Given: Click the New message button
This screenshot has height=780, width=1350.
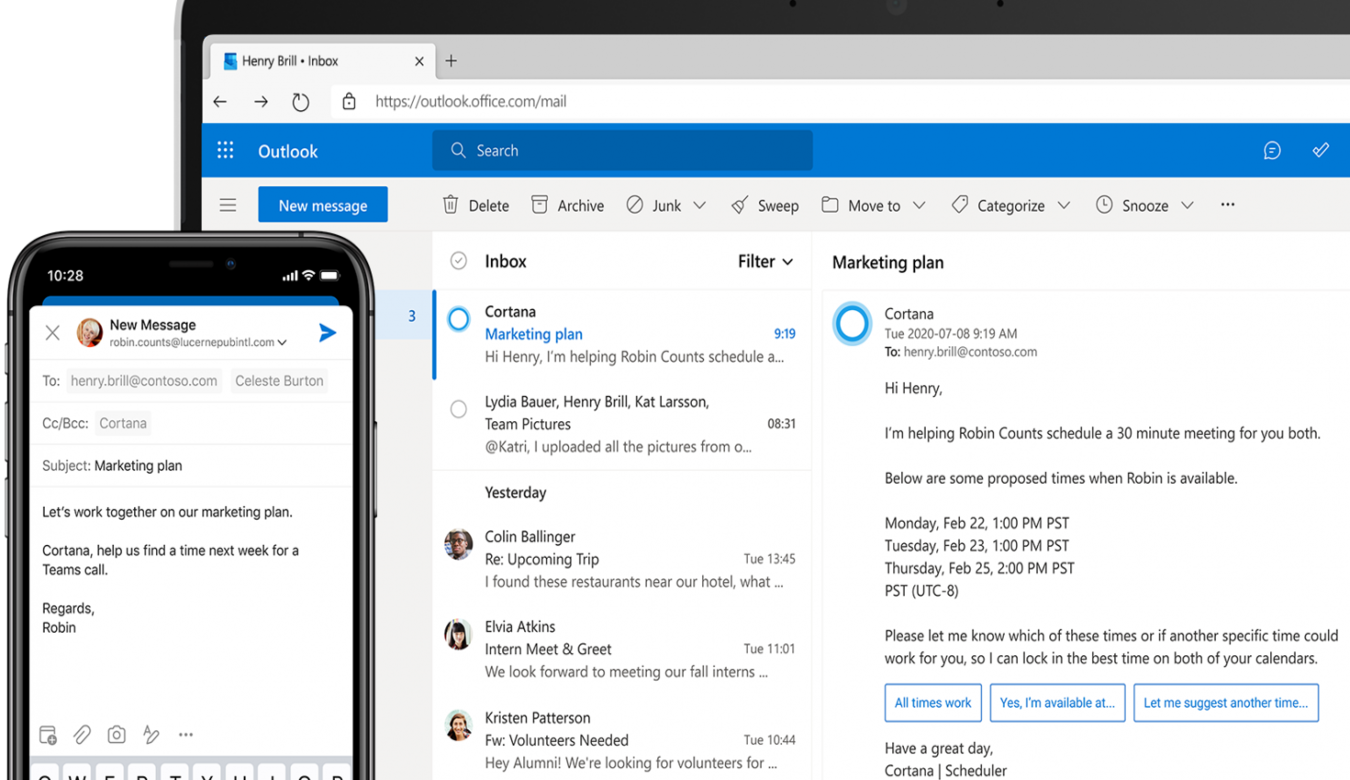Looking at the screenshot, I should coord(322,205).
